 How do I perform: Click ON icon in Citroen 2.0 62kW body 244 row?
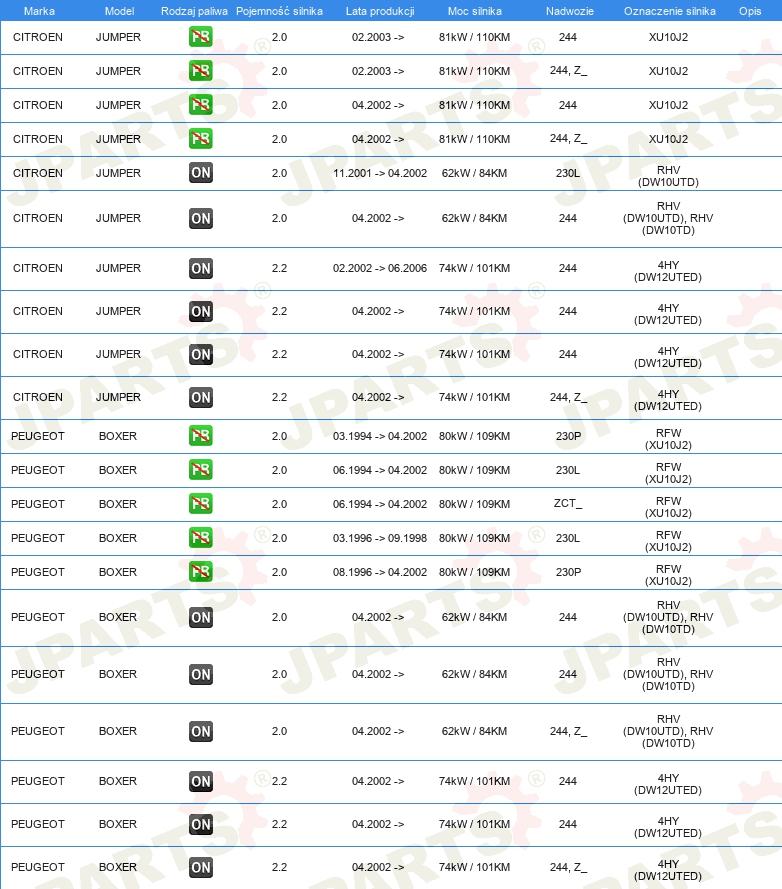201,218
